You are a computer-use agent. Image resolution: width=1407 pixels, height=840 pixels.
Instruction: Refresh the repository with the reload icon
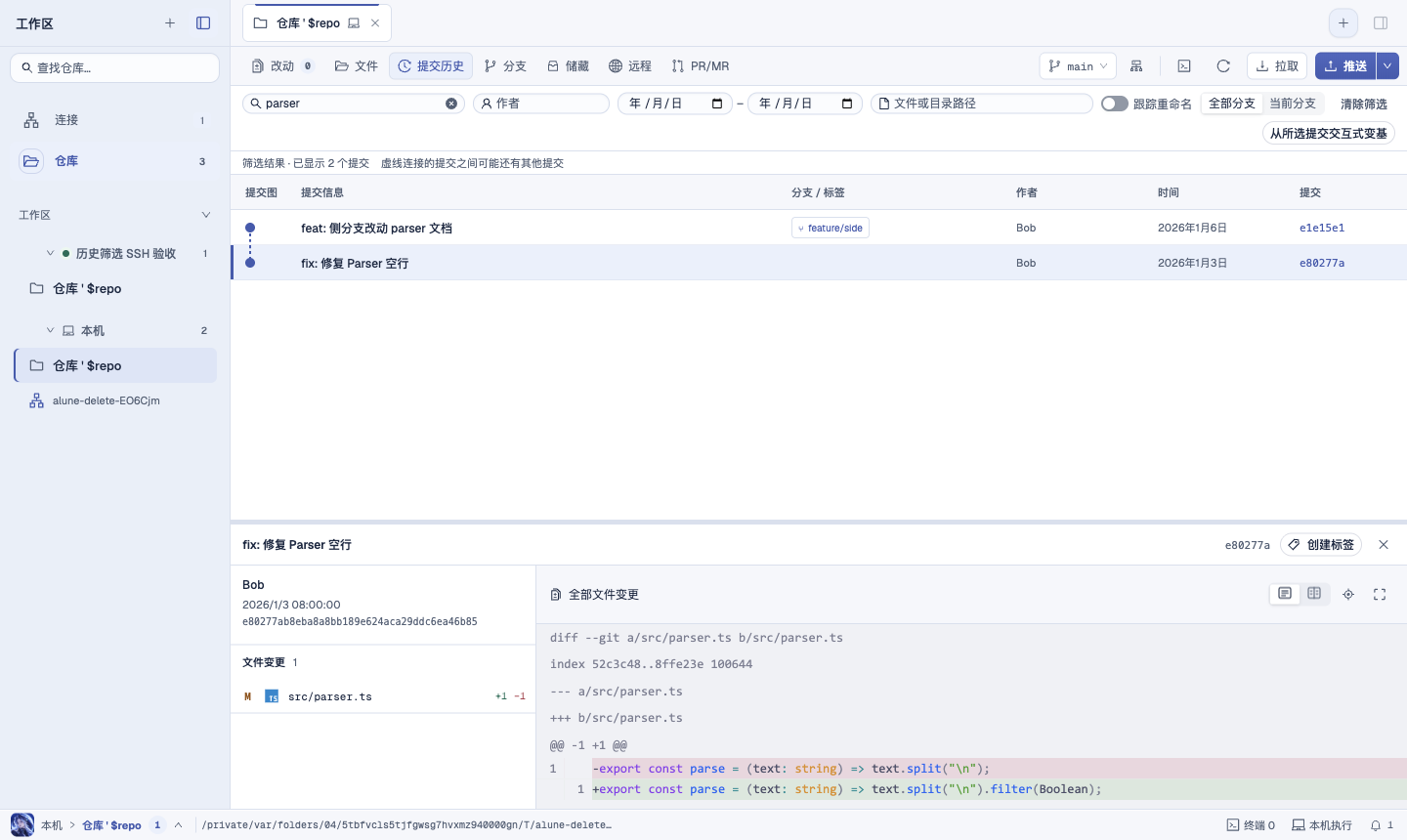(x=1223, y=66)
